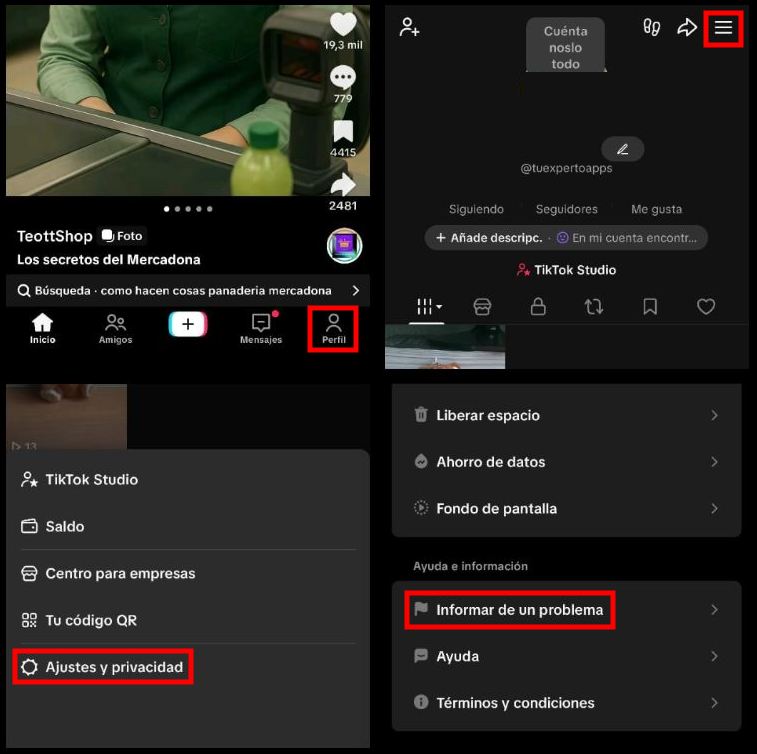Open the hamburger menu on profile
The height and width of the screenshot is (754, 757).
click(x=723, y=28)
